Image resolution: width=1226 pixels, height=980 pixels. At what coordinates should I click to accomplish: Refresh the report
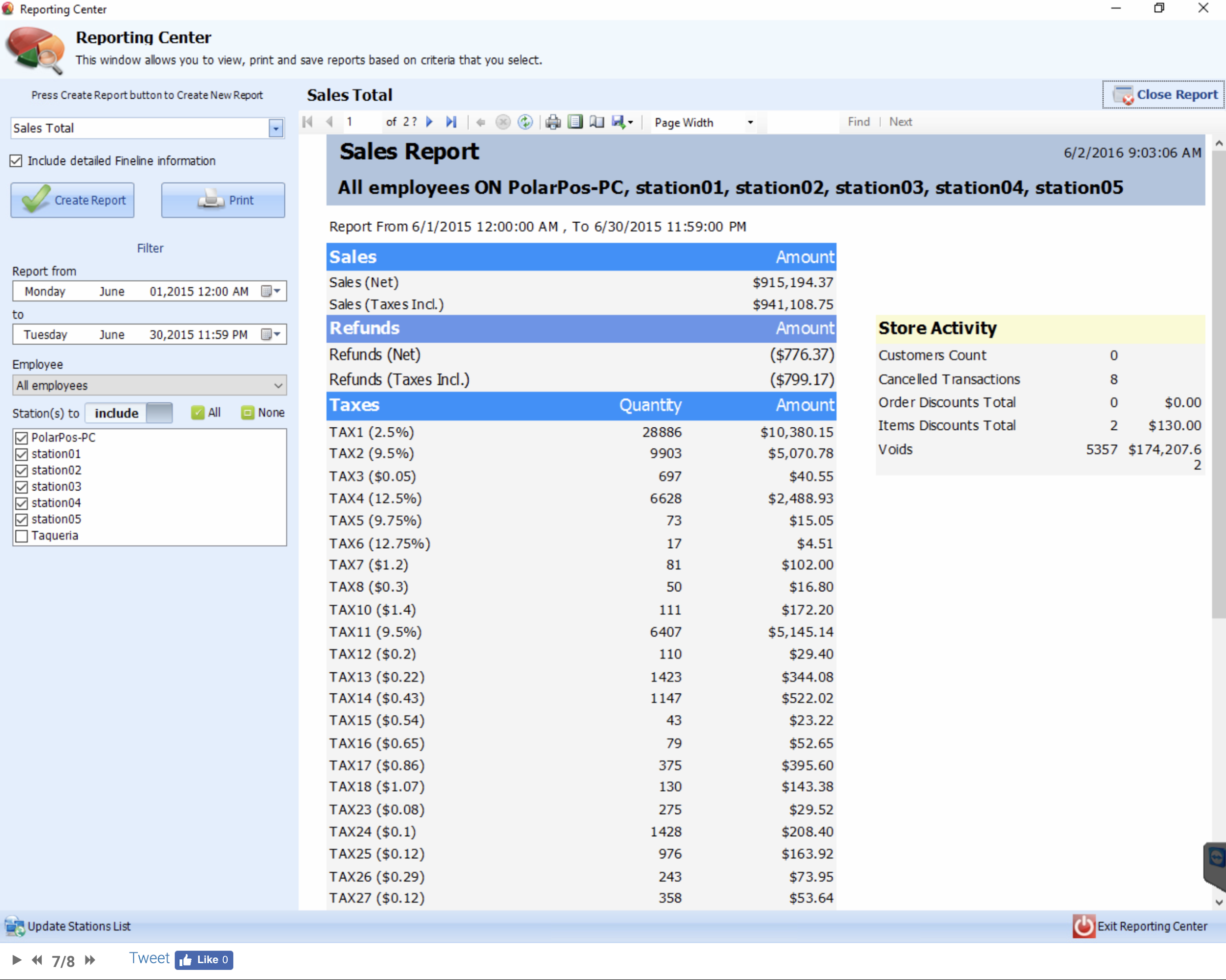click(x=525, y=122)
